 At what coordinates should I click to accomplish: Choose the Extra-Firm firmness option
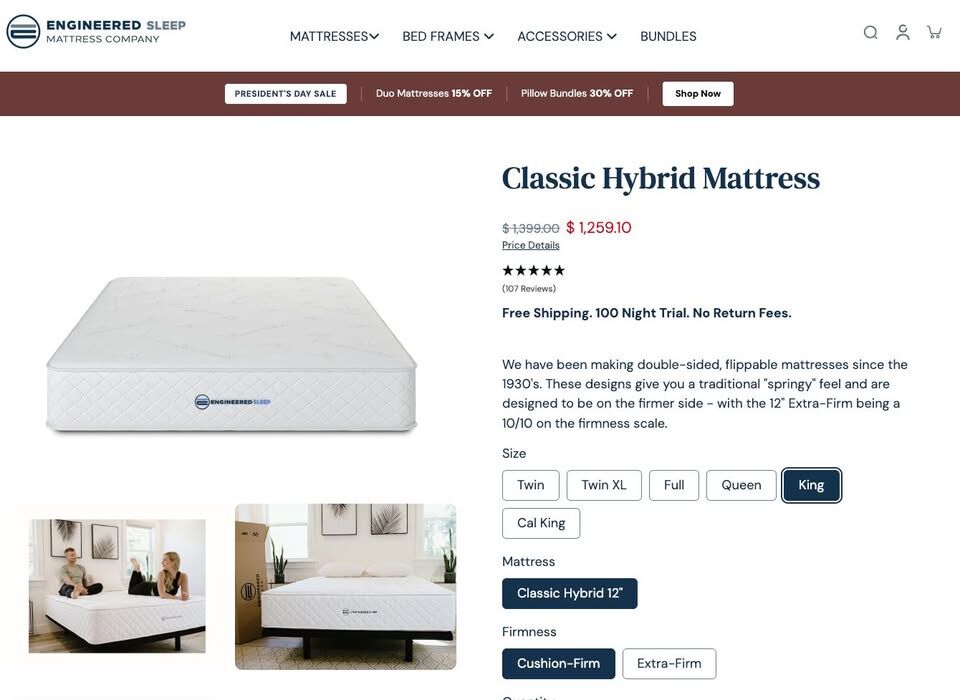coord(669,663)
